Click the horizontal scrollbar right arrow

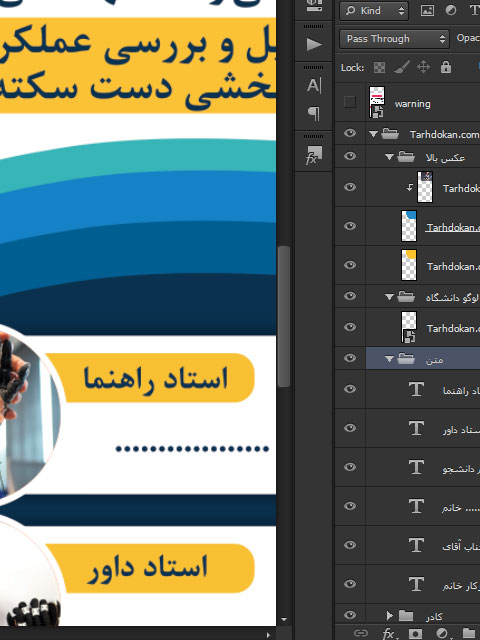(268, 635)
